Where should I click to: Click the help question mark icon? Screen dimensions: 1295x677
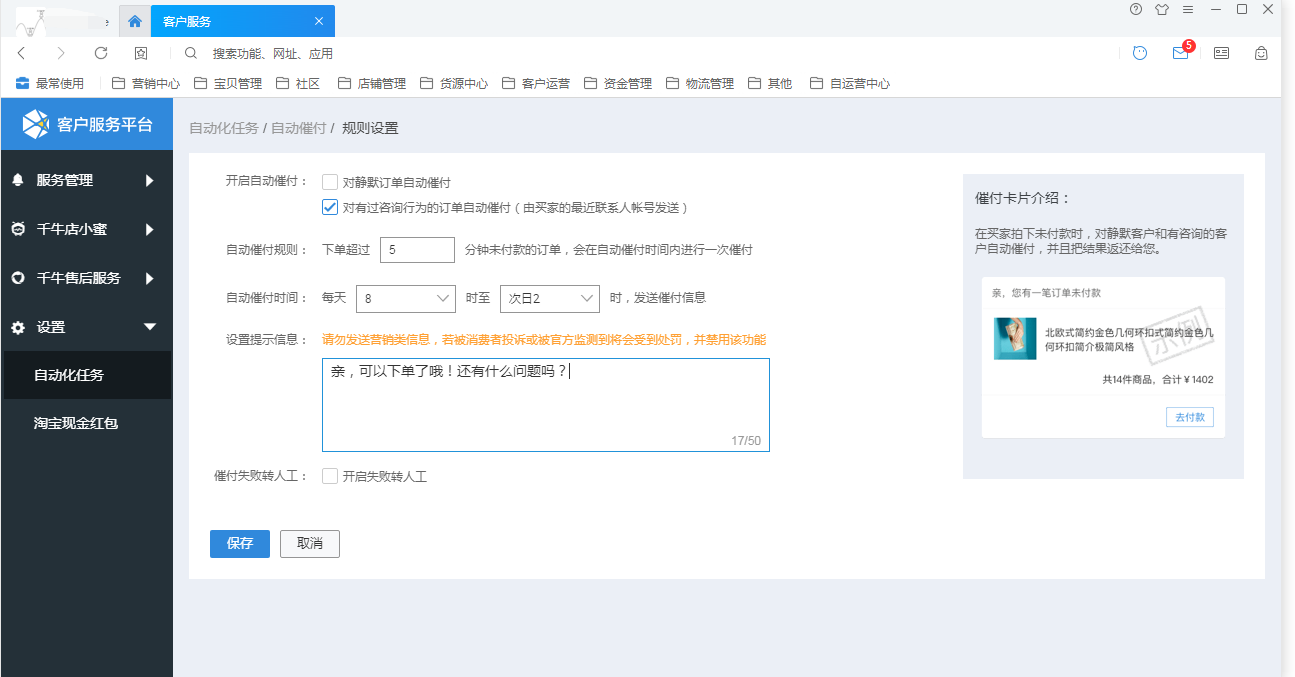pyautogui.click(x=1136, y=10)
